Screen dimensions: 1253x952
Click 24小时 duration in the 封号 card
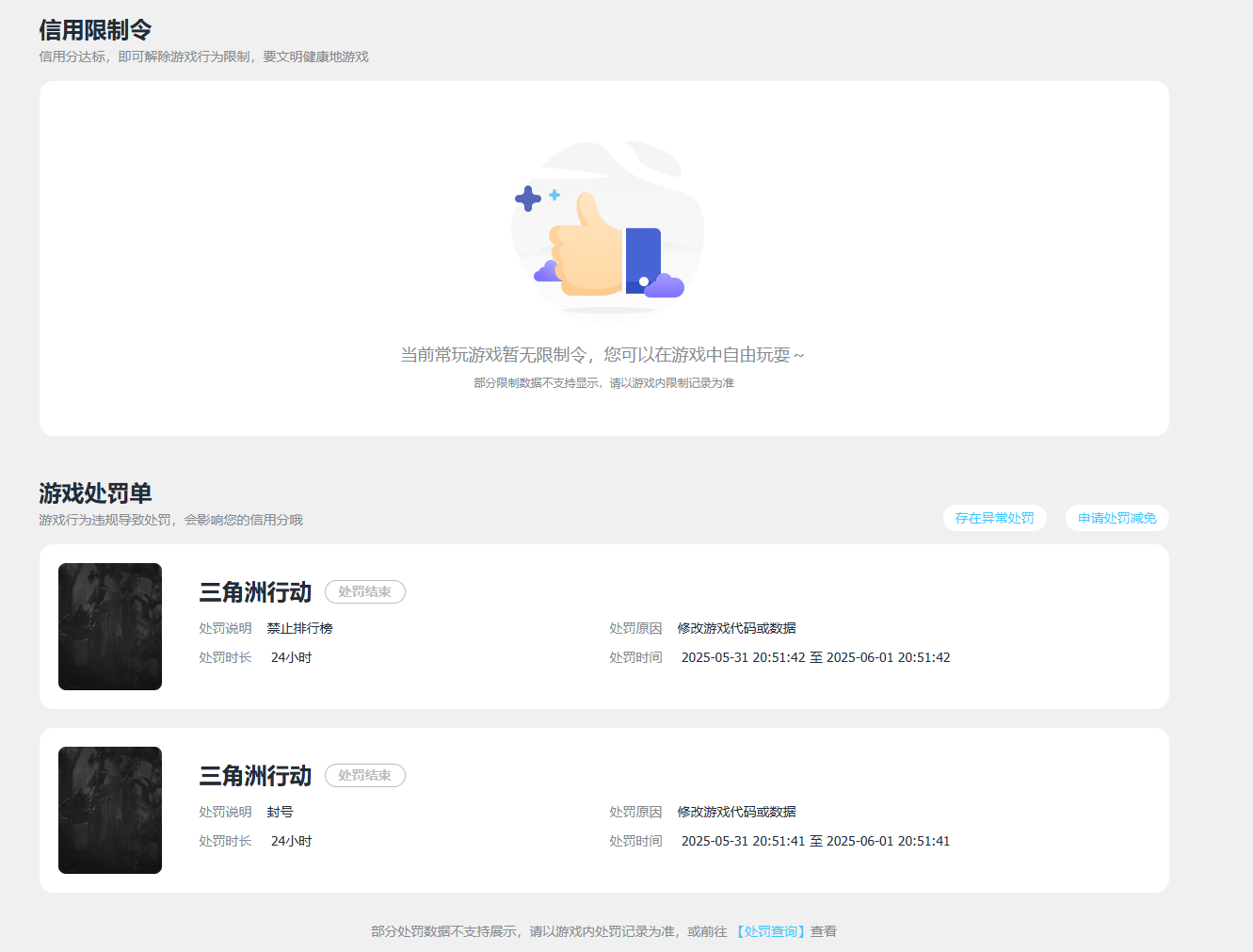pyautogui.click(x=291, y=841)
